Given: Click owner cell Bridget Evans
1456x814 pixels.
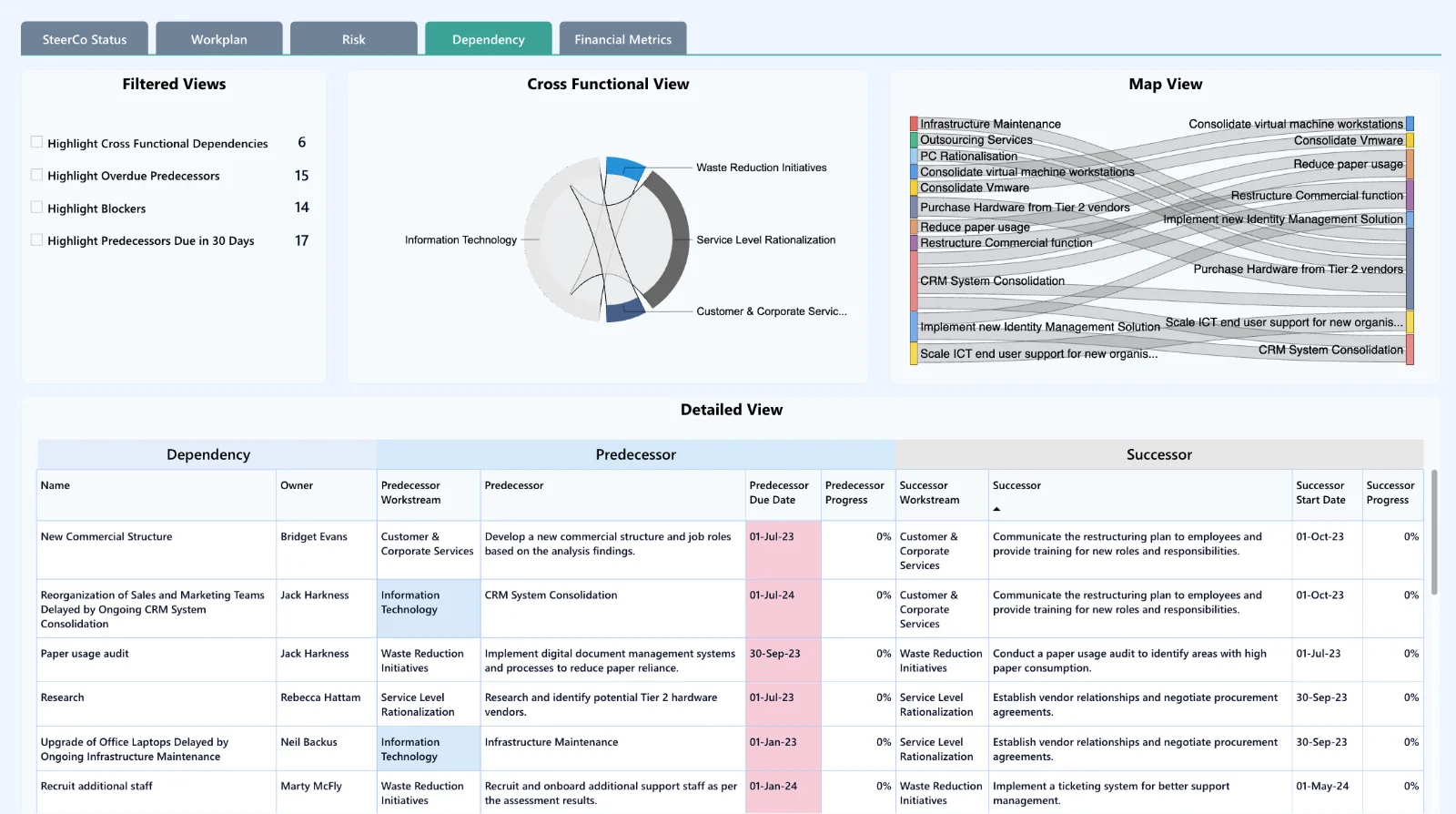Looking at the screenshot, I should pyautogui.click(x=314, y=536).
